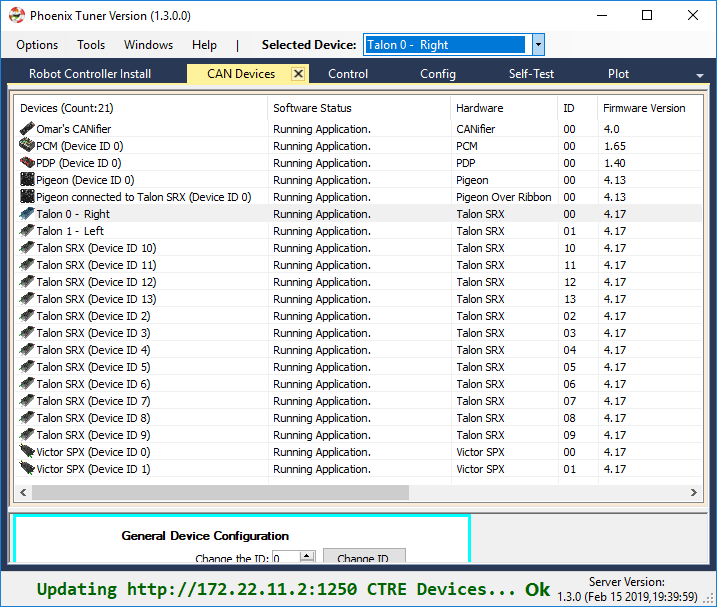This screenshot has height=607, width=717.
Task: Click the Talon SRX Device ID 4 icon
Action: point(27,349)
